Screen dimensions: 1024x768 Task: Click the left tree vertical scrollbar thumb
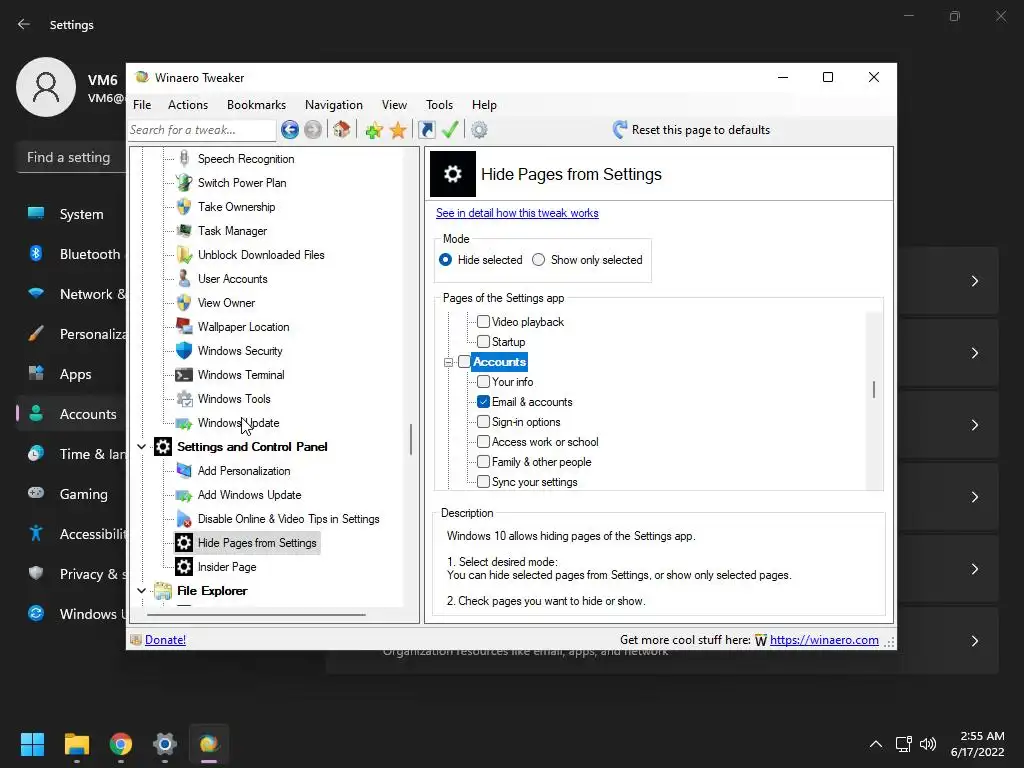(411, 440)
